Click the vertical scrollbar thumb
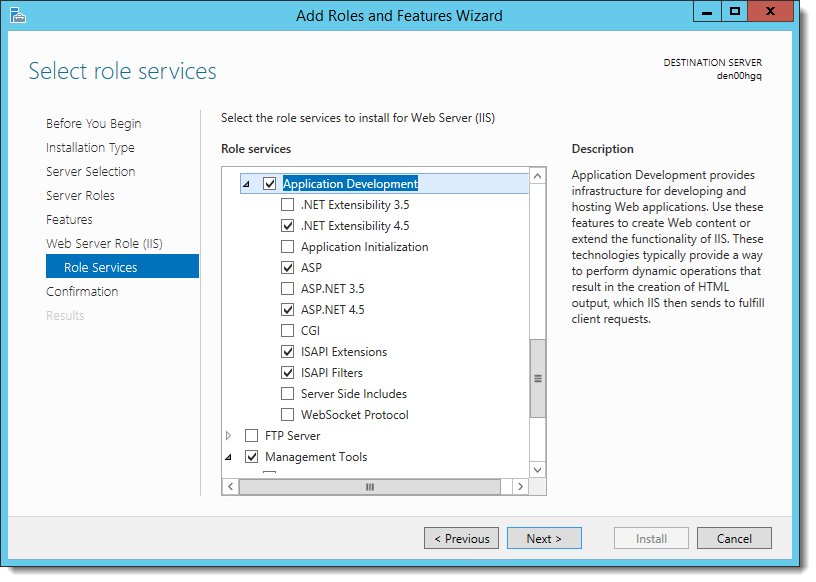816x582 pixels. 538,378
